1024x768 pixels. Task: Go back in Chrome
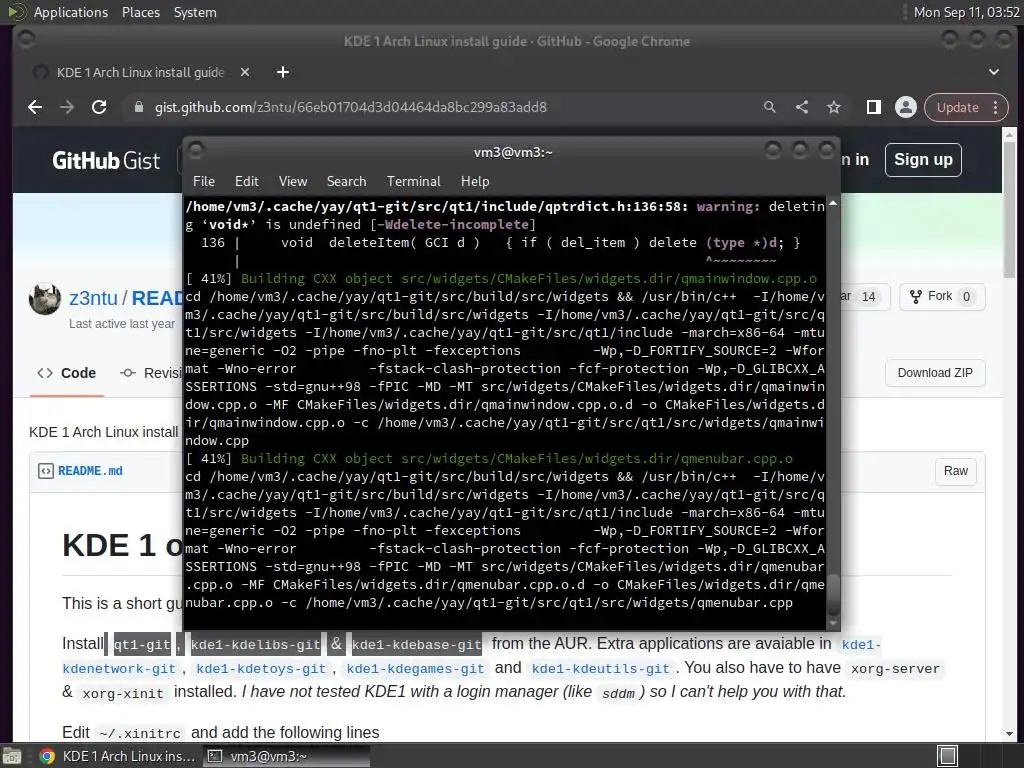[35, 107]
